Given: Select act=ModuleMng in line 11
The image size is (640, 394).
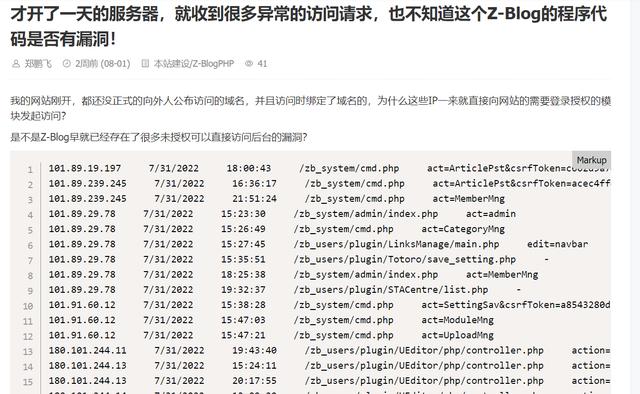Looking at the screenshot, I should point(458,320).
